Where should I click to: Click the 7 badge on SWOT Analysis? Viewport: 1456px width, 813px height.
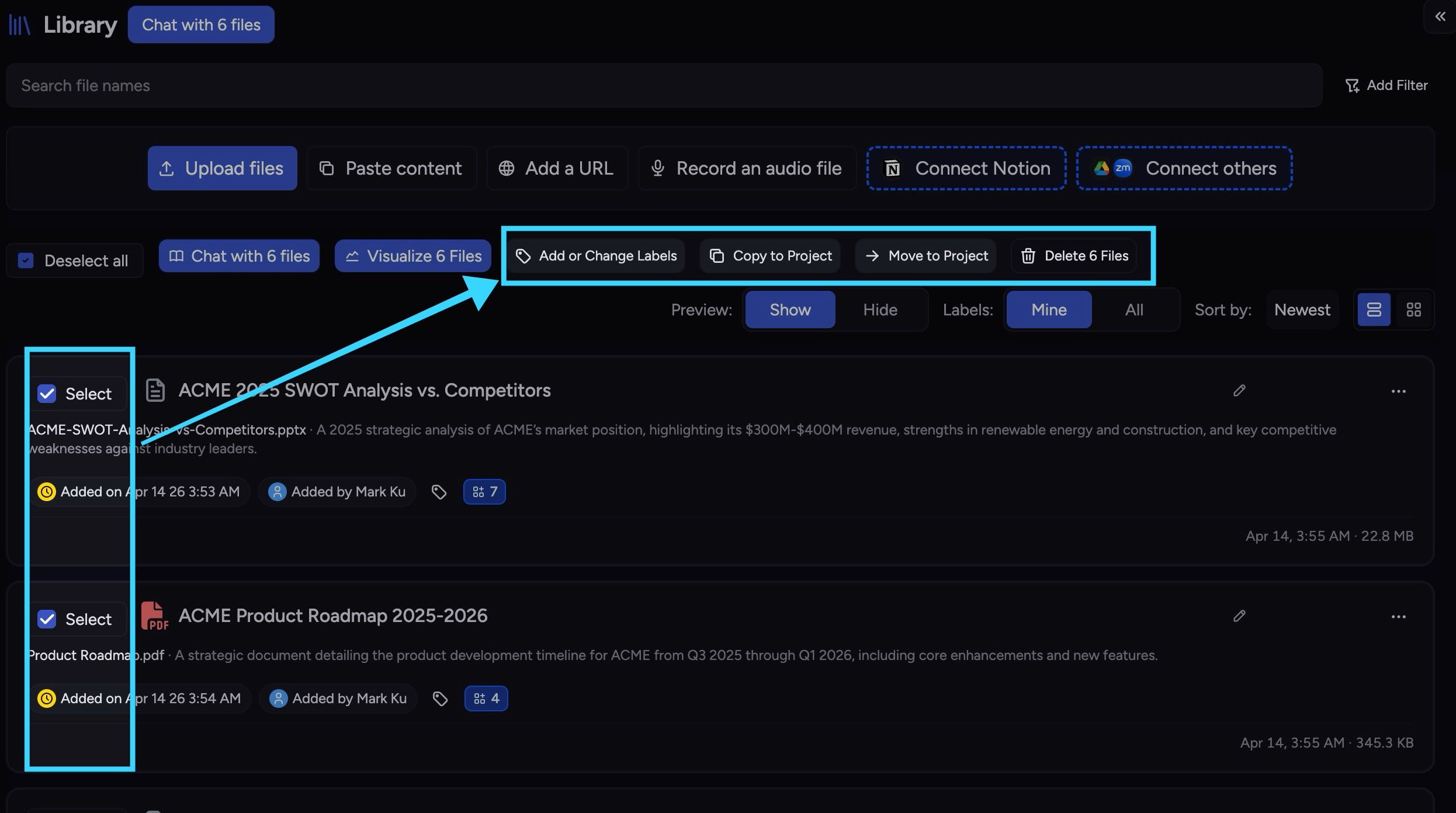click(484, 492)
